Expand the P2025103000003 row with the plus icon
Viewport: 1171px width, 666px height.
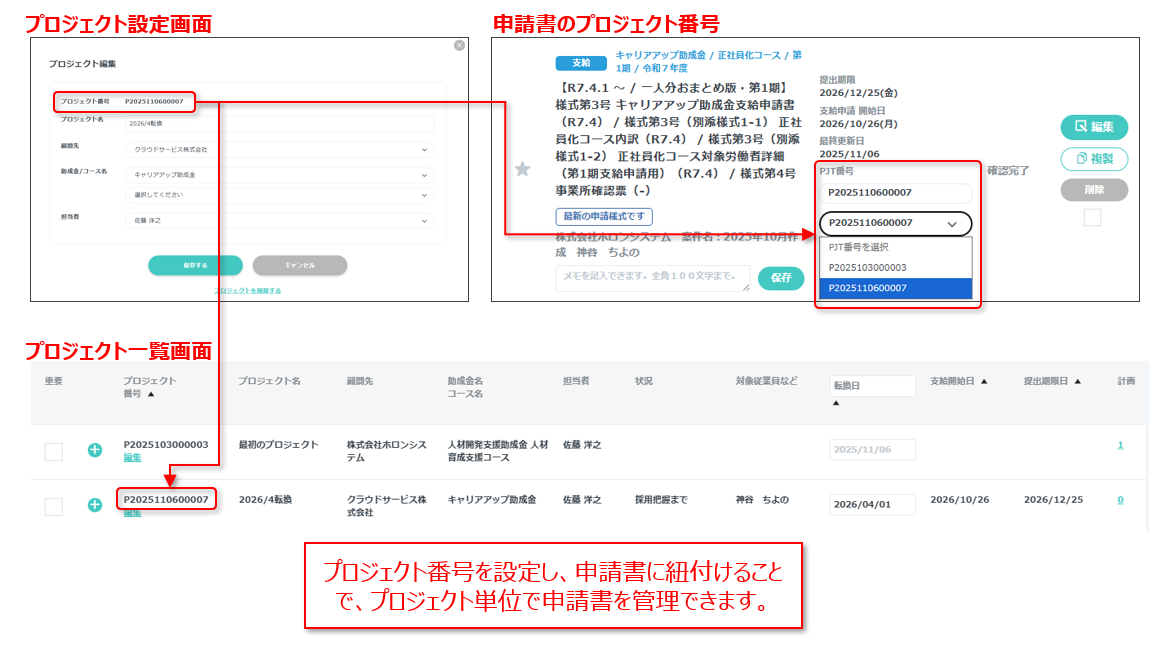click(x=95, y=451)
